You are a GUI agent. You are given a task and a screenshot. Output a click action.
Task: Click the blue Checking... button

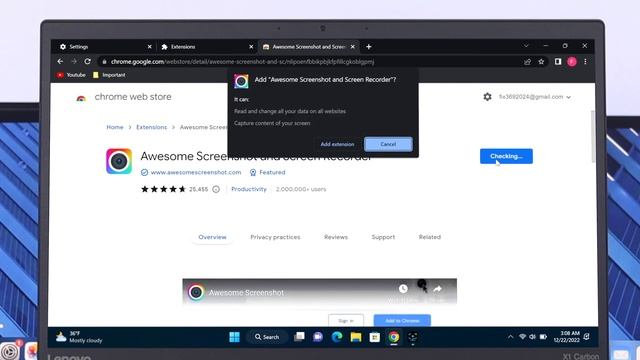[x=506, y=156]
